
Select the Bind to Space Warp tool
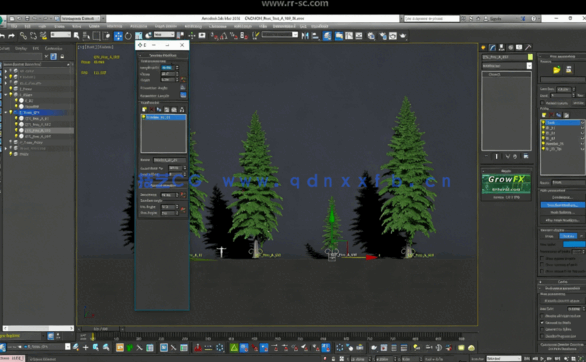[43, 36]
